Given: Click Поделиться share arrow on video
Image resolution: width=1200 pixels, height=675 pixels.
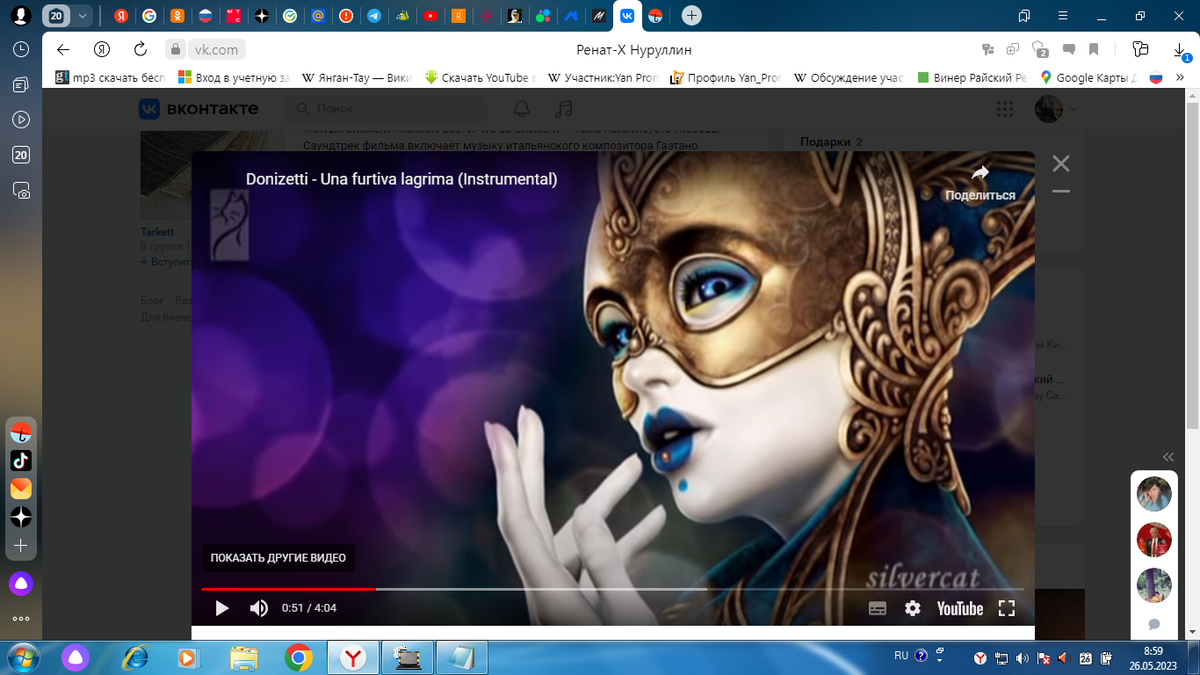Looking at the screenshot, I should tap(980, 182).
